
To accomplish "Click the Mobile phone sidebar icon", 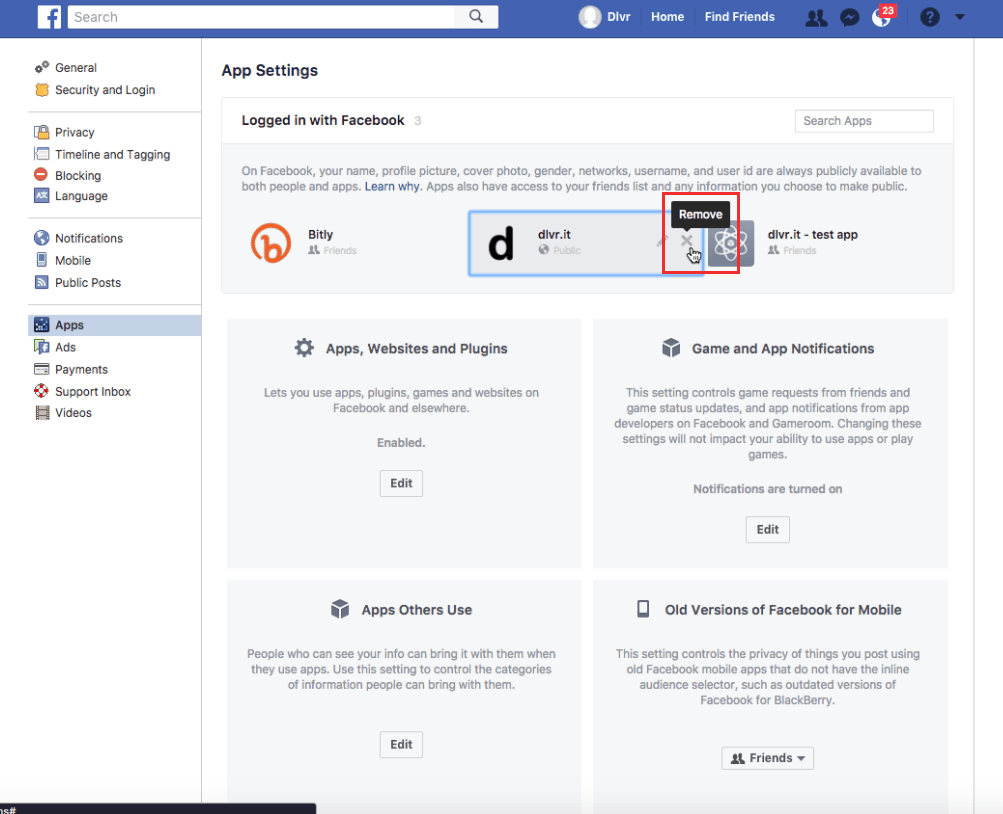I will pyautogui.click(x=42, y=260).
